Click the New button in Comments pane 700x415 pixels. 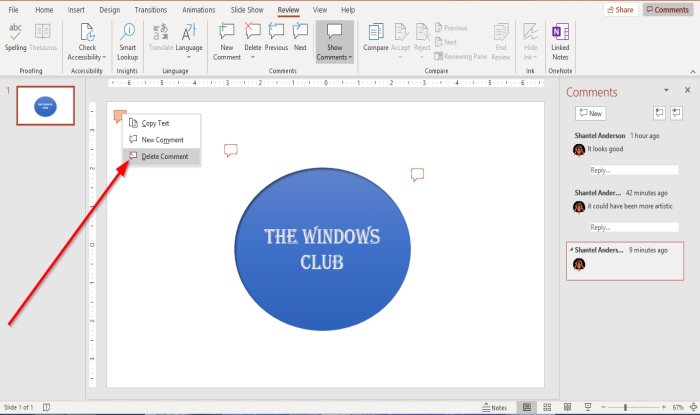[x=590, y=114]
